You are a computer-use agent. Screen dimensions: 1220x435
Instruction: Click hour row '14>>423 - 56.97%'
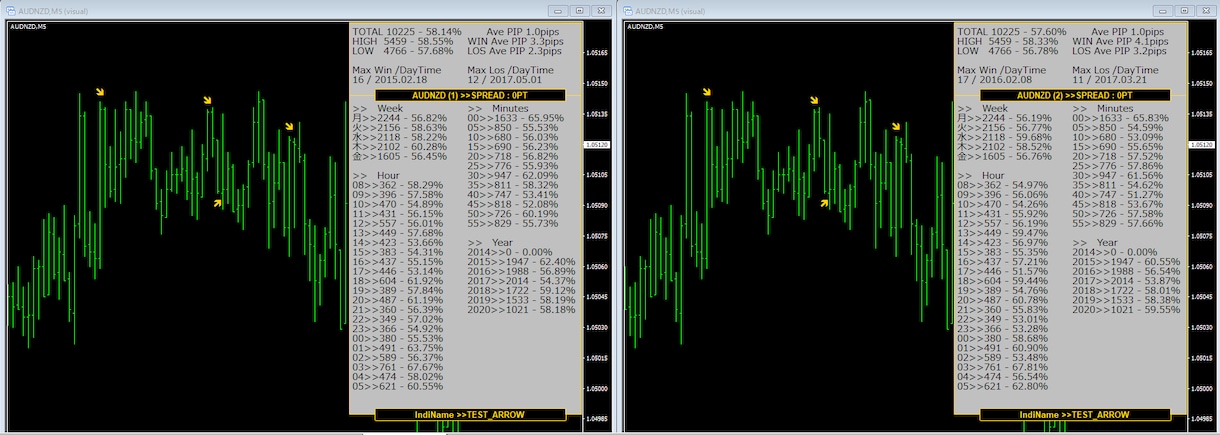[1002, 243]
